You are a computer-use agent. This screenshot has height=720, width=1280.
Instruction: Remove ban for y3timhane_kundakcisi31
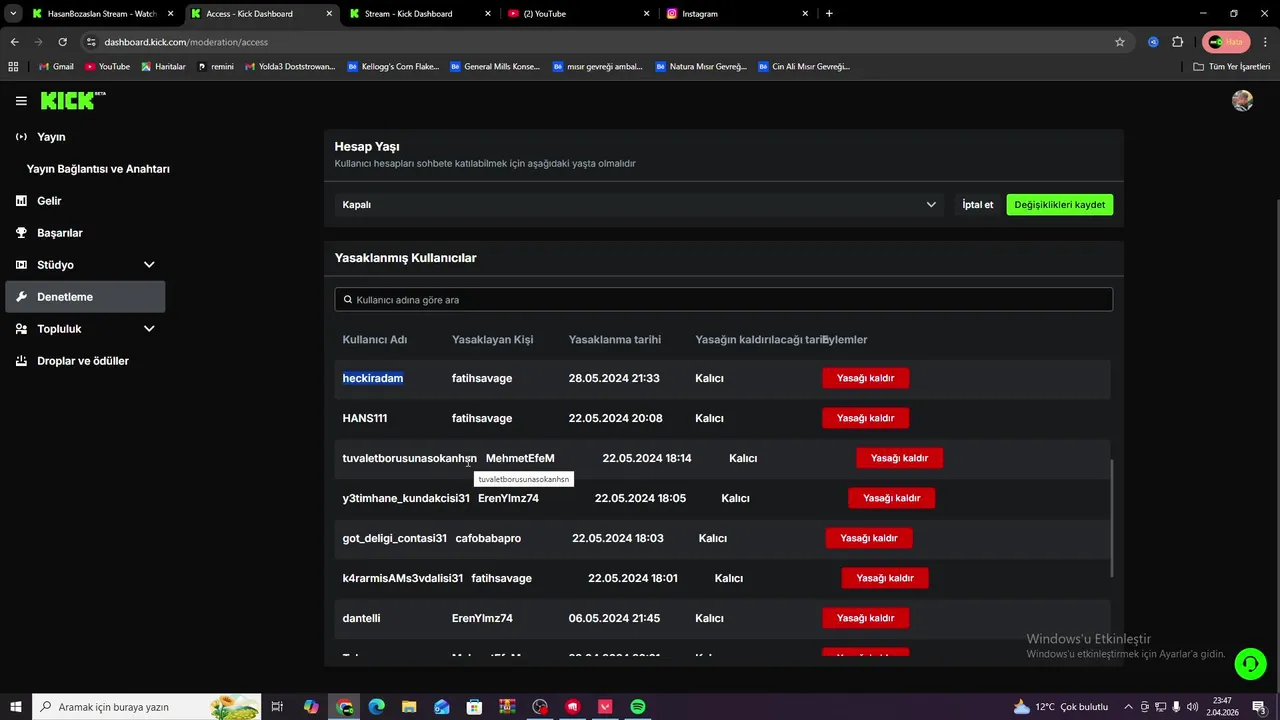[891, 498]
